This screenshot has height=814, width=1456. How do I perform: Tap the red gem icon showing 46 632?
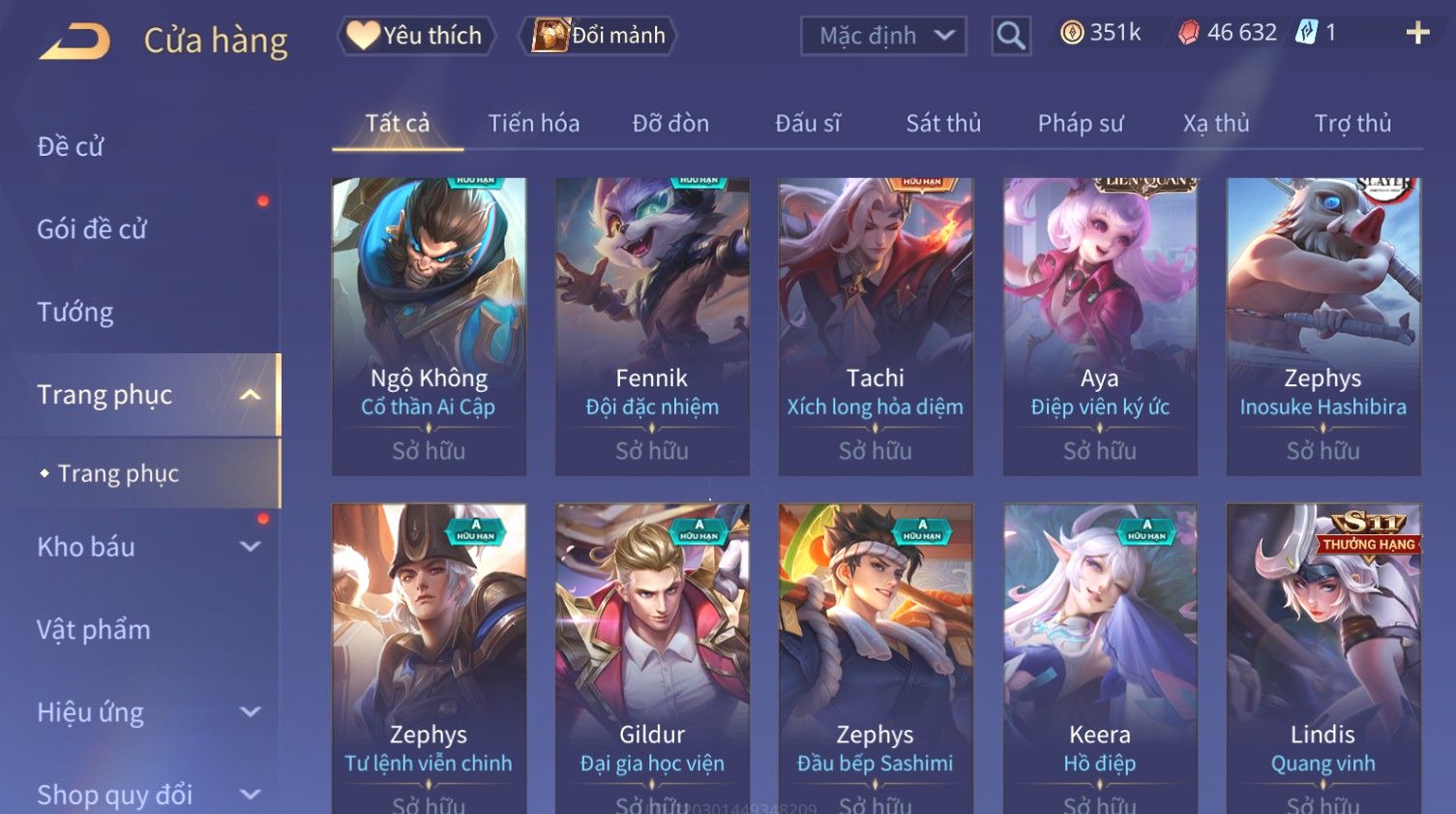coord(1188,33)
